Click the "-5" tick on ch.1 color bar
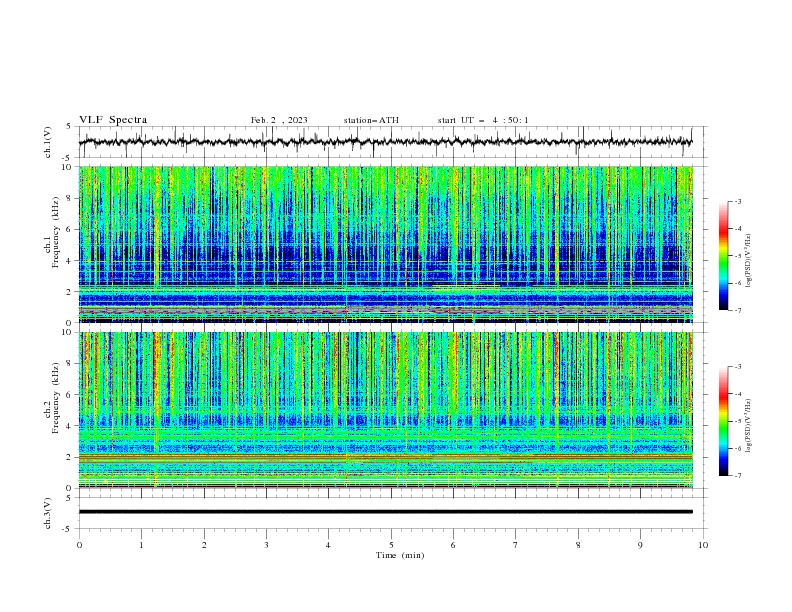This screenshot has width=792, height=612. click(738, 256)
